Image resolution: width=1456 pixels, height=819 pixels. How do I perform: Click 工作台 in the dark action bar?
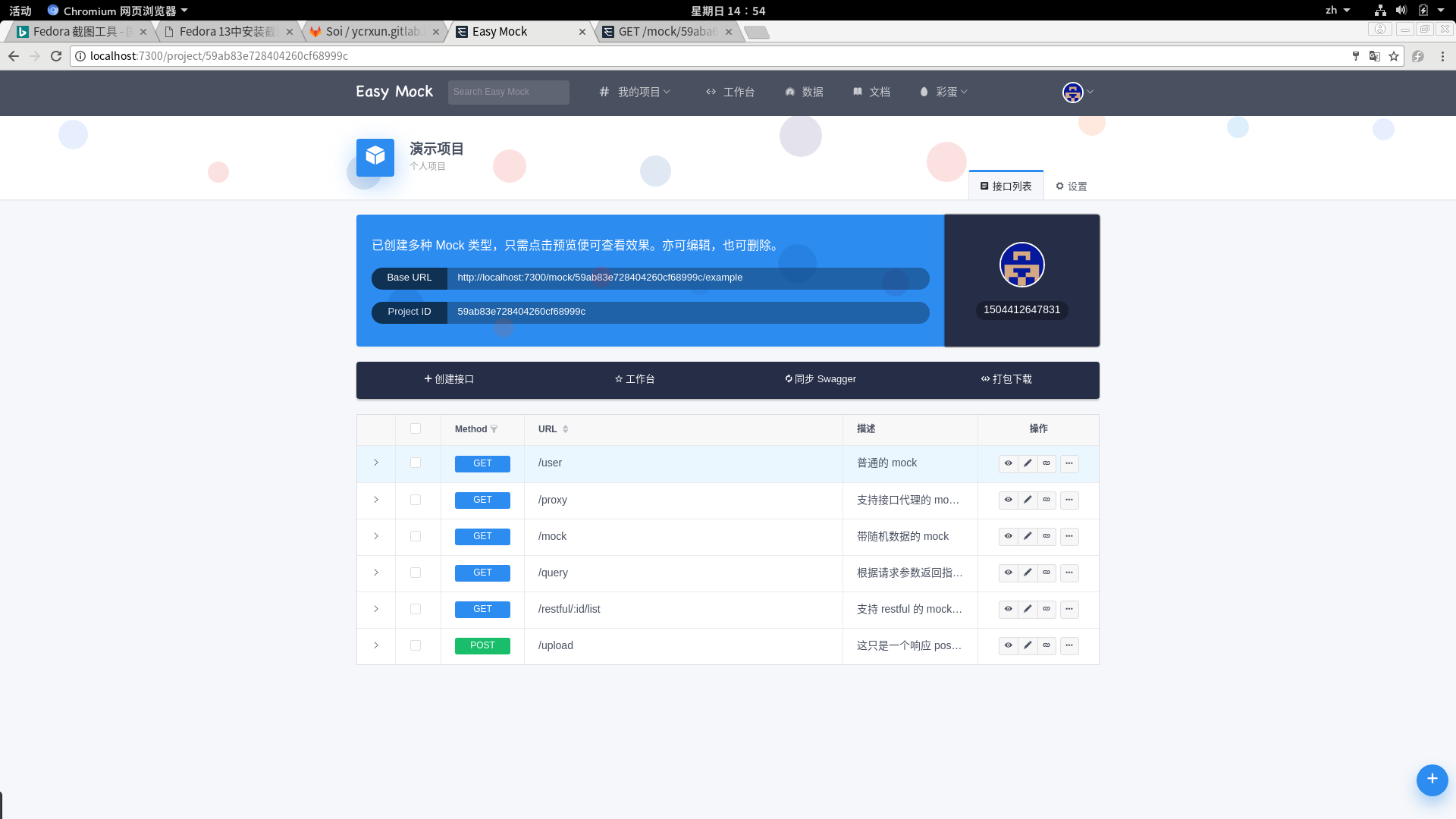coord(635,379)
